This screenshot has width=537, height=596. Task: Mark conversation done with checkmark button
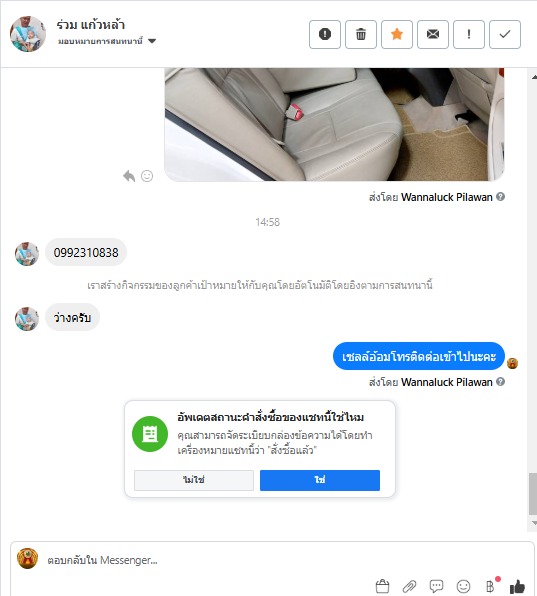(x=505, y=34)
